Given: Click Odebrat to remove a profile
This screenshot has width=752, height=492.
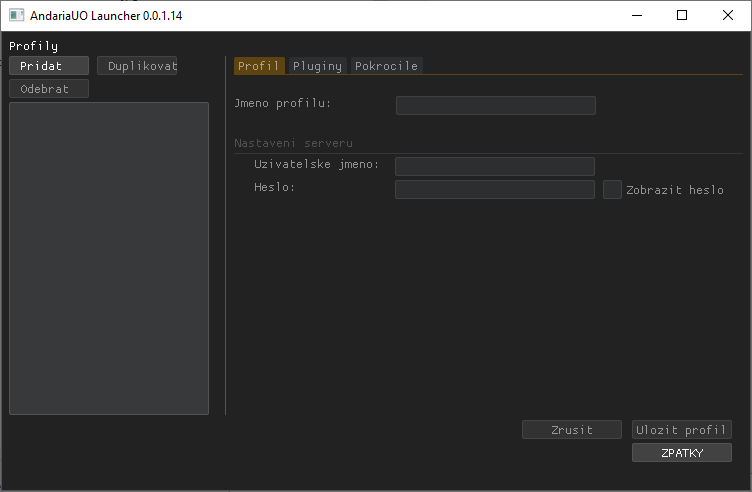Looking at the screenshot, I should (x=49, y=89).
